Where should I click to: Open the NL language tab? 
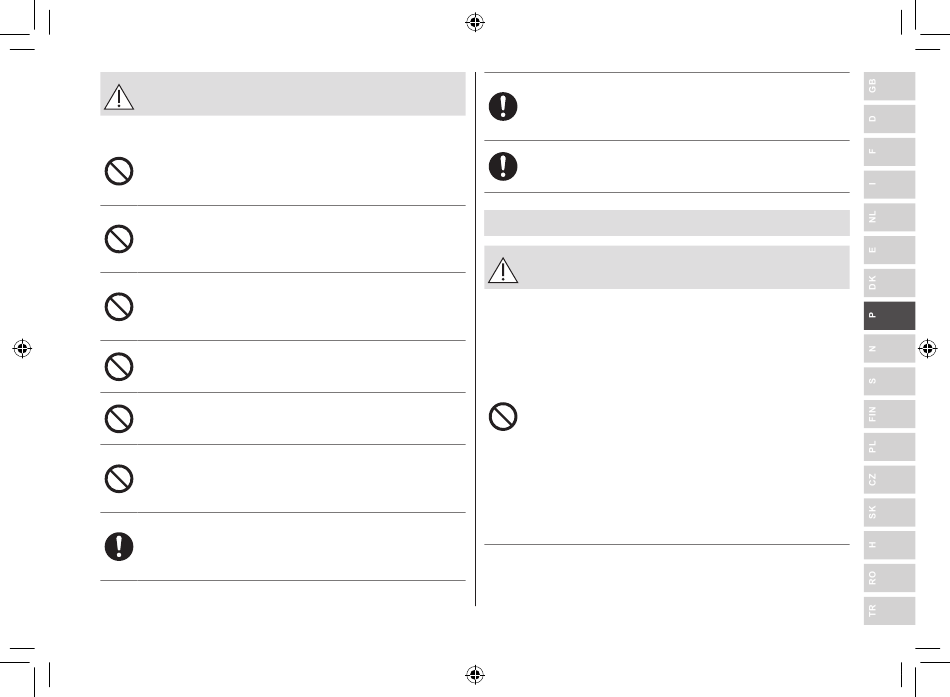click(889, 218)
